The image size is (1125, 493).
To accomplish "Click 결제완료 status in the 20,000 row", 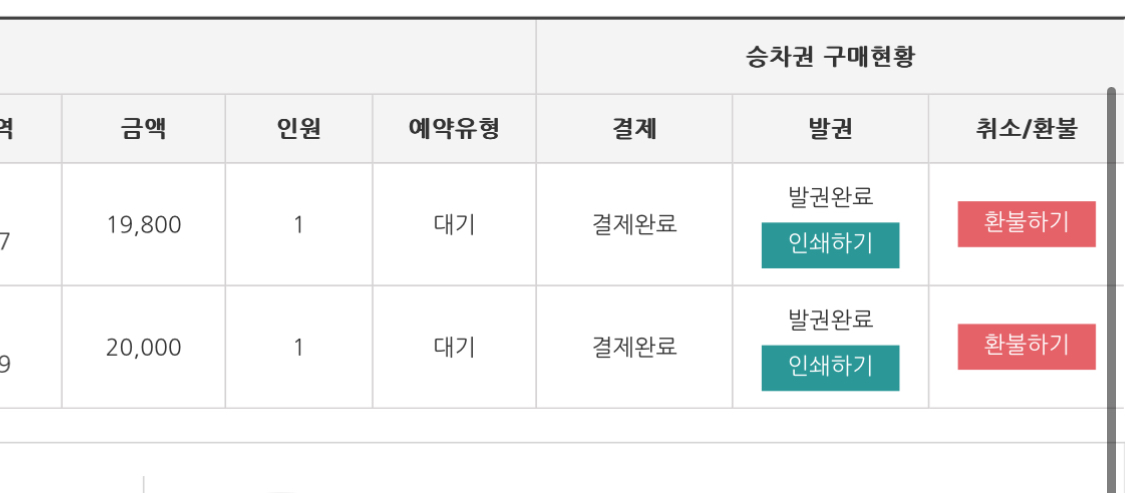I will 634,347.
